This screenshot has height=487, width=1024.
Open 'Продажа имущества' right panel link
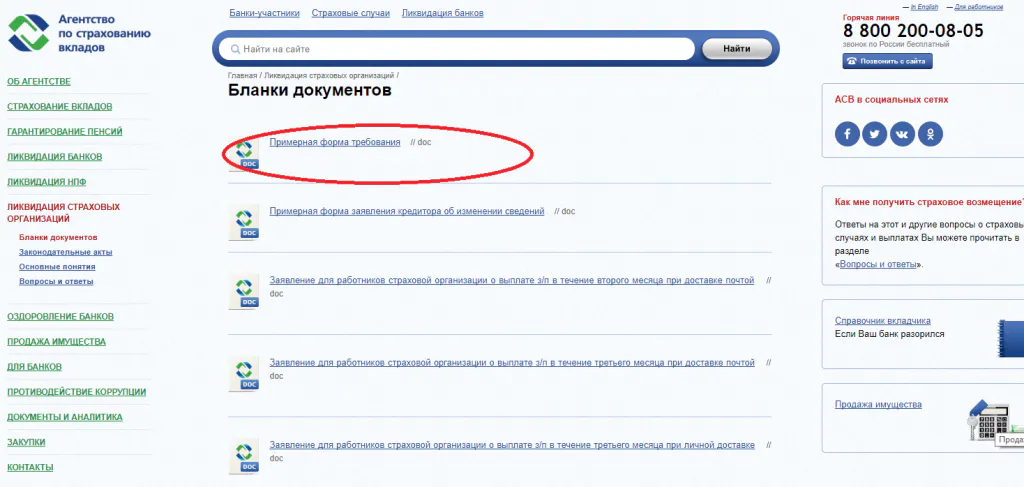[878, 405]
